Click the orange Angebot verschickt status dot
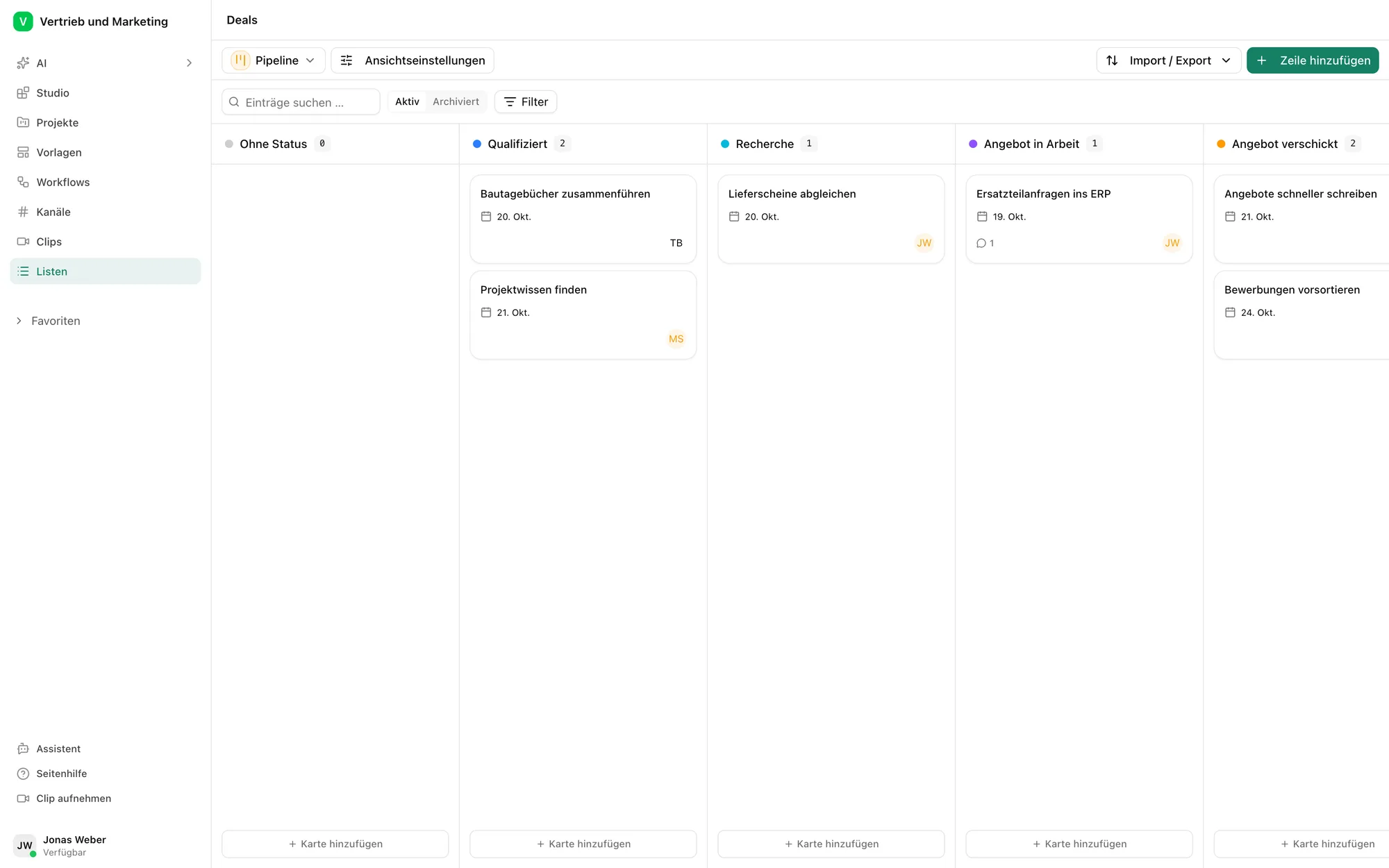1389x868 pixels. click(1221, 144)
